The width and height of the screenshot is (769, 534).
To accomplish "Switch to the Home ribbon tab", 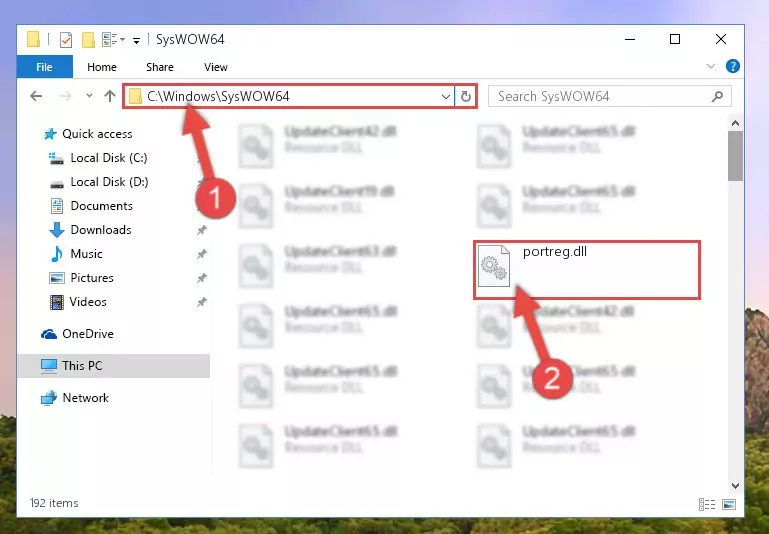I will pos(102,67).
